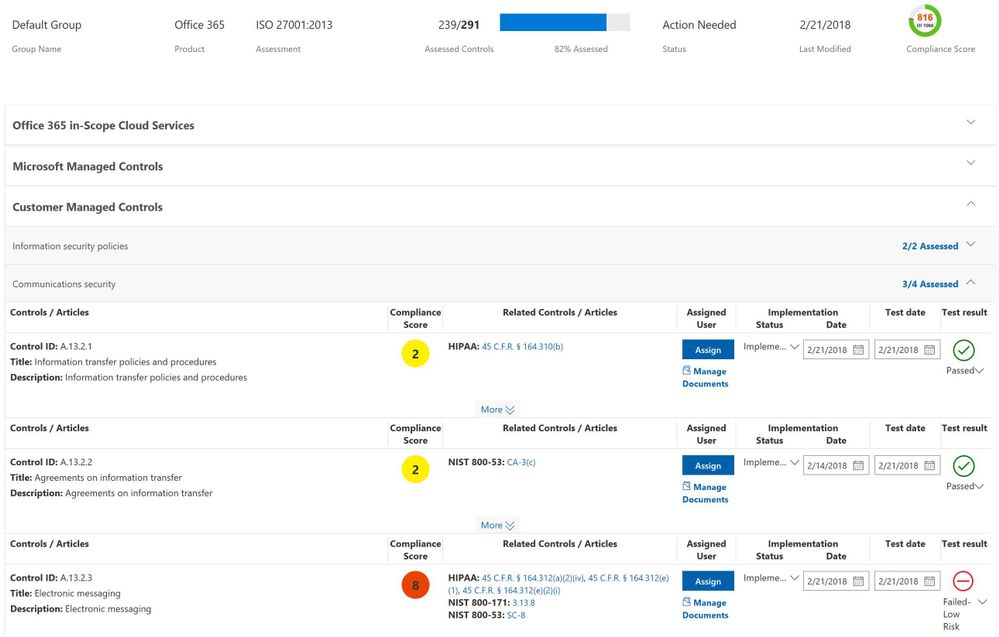Open HIPAA link 45 C.F.R. § 164.310(b)

coord(522,347)
